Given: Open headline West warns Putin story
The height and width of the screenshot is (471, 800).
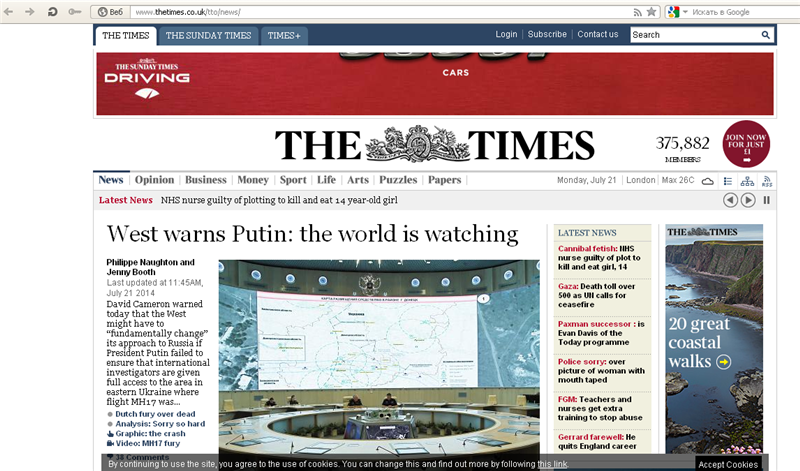Looking at the screenshot, I should click(312, 234).
